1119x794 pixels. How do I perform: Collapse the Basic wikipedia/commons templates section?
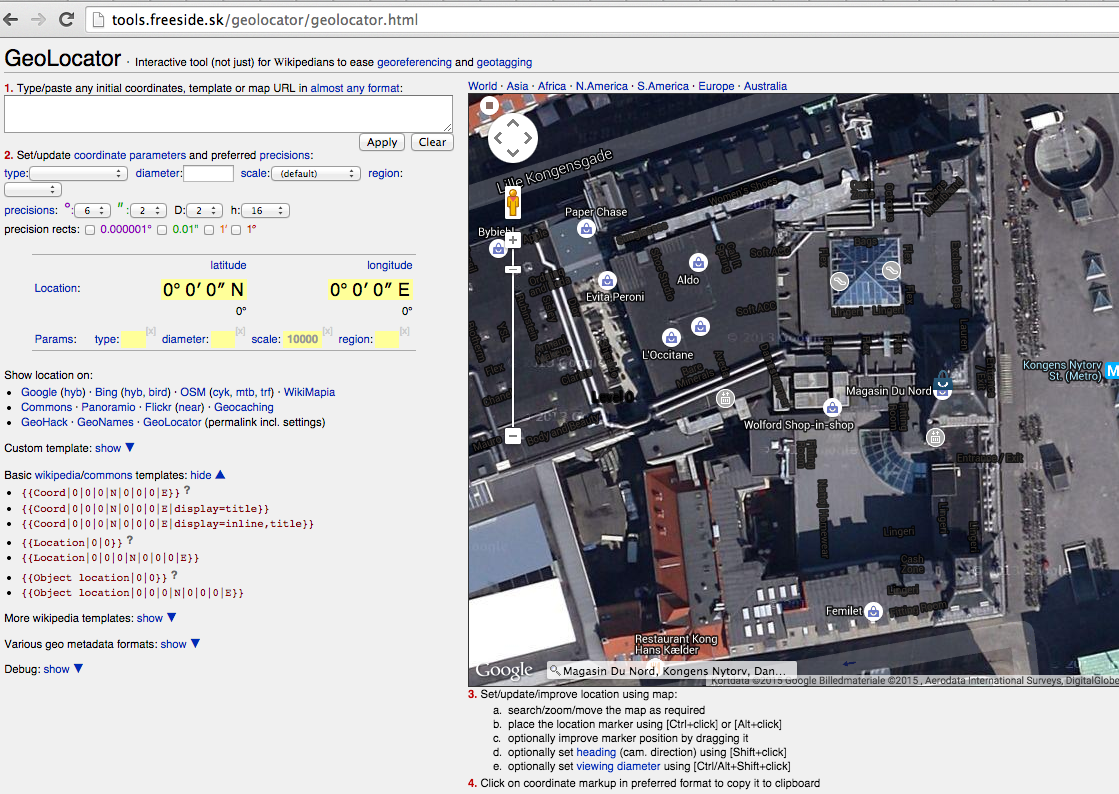tap(208, 475)
